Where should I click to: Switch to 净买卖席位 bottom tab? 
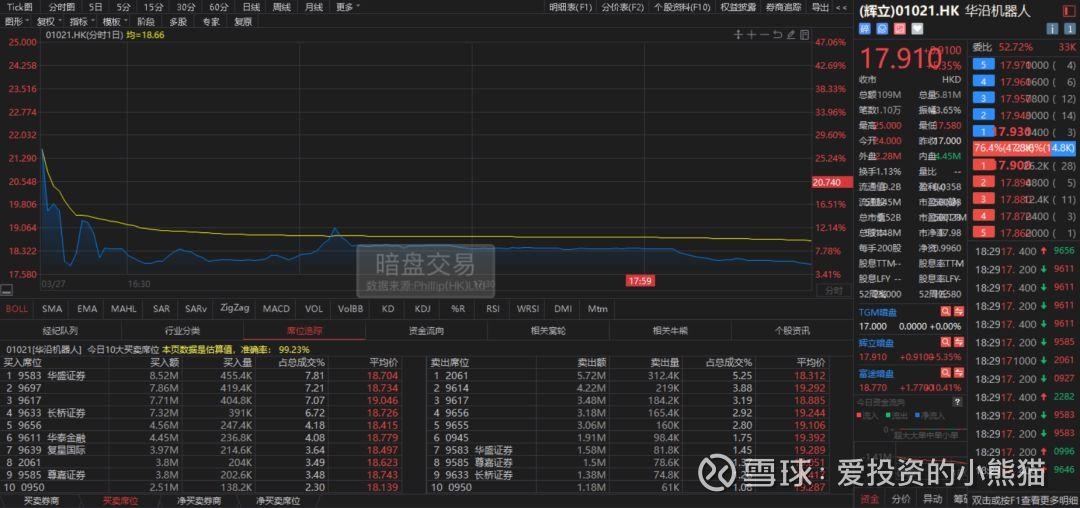(277, 501)
